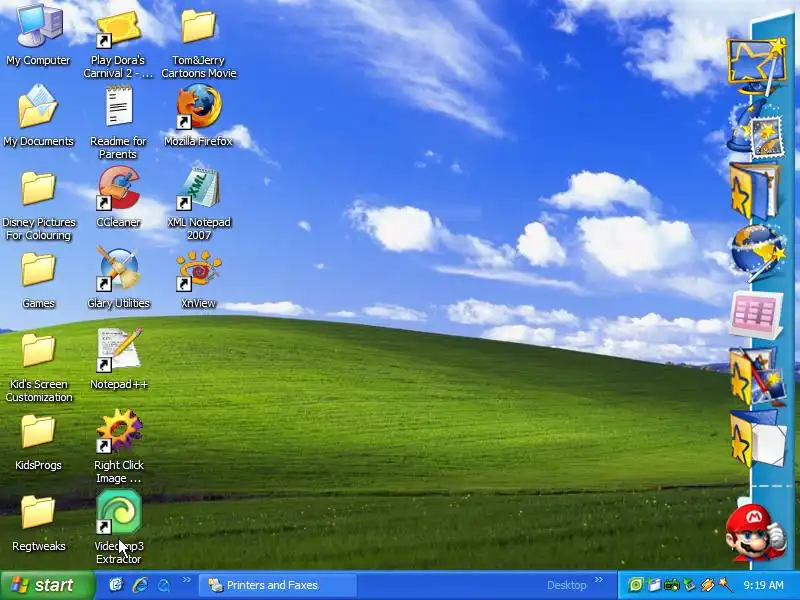Viewport: 800px width, 600px height.
Task: Click the Desktop toolbar label
Action: click(566, 585)
